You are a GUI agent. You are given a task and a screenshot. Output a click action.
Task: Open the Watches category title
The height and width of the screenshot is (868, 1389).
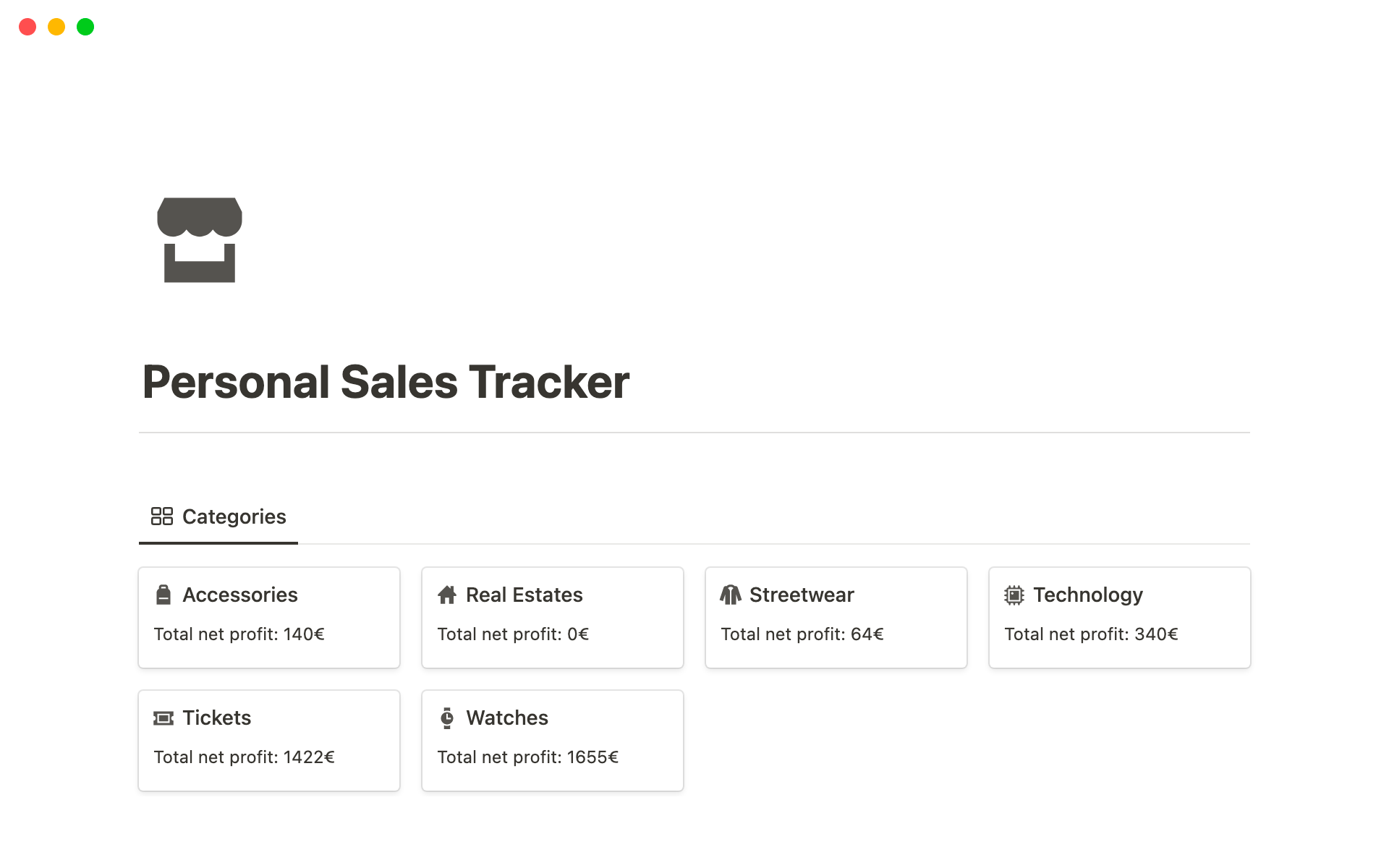click(506, 718)
